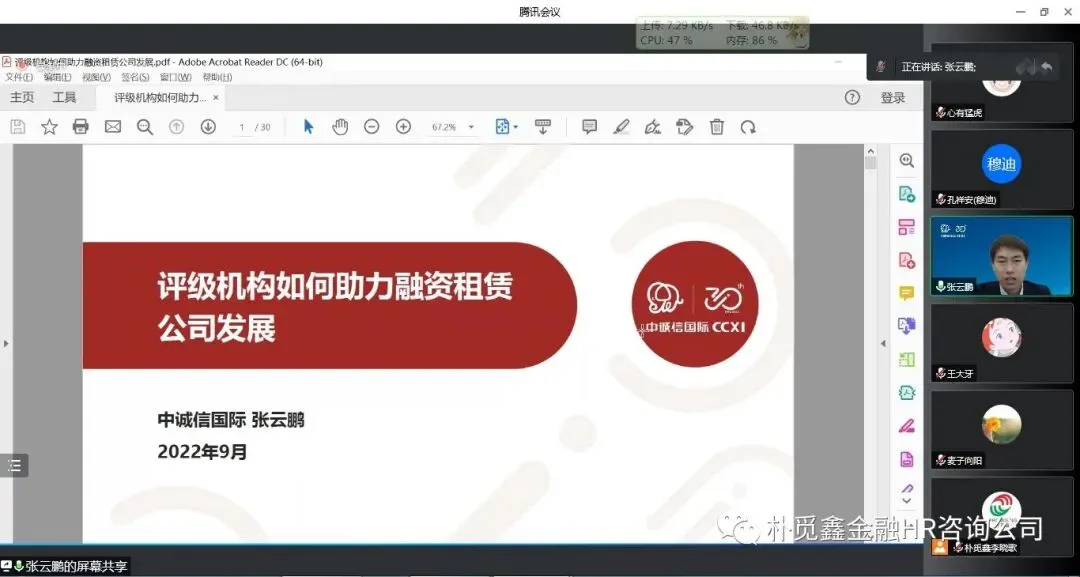Open Create PDF tool in right pane
Image resolution: width=1080 pixels, height=577 pixels.
click(907, 260)
